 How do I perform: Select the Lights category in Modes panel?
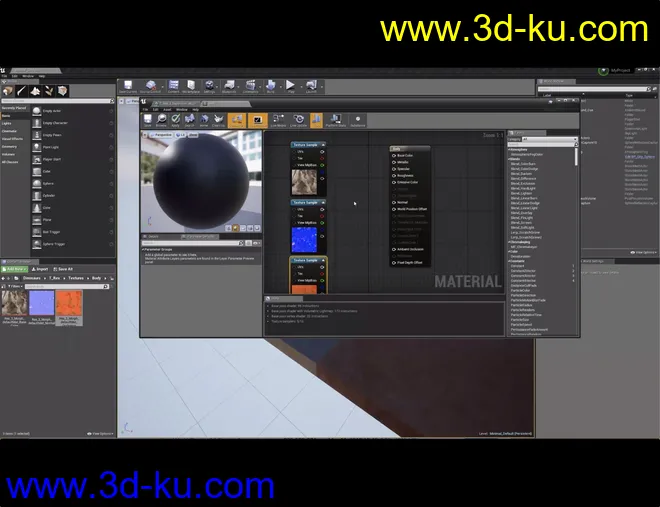click(x=8, y=123)
